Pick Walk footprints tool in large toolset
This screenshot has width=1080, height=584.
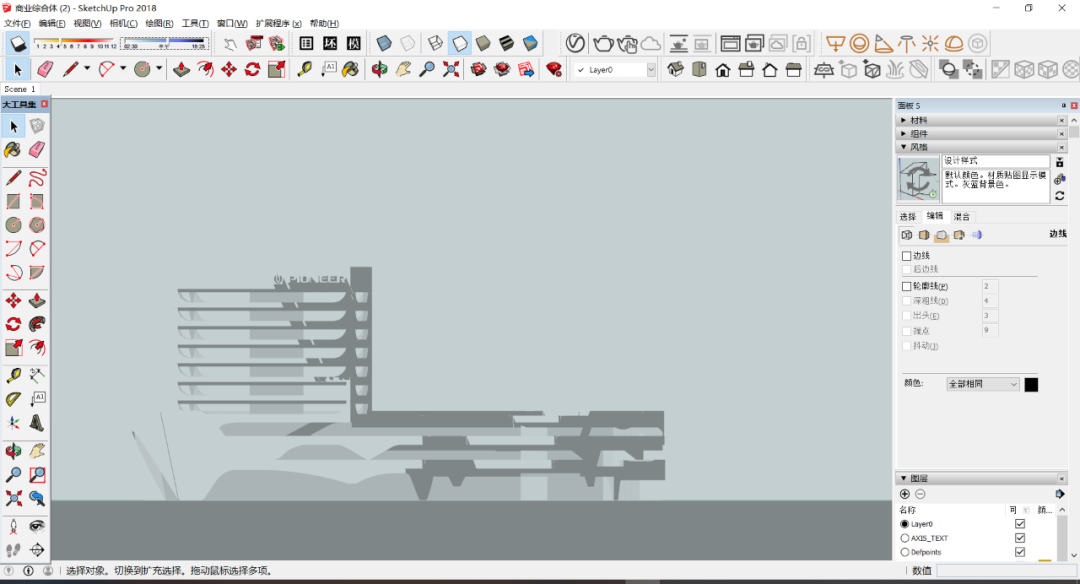13,550
